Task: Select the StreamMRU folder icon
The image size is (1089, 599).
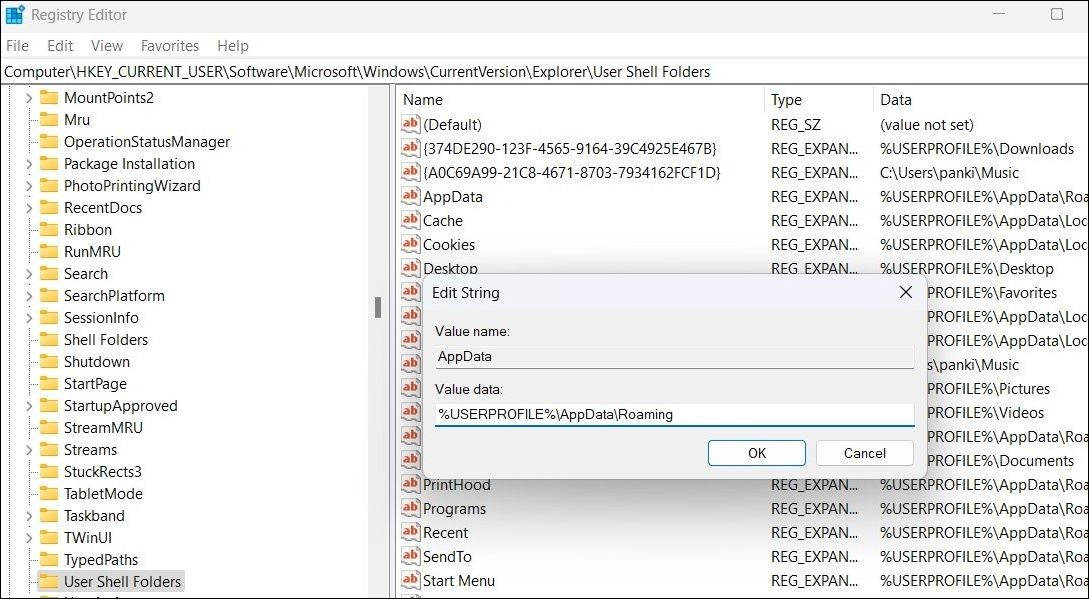Action: (x=49, y=428)
